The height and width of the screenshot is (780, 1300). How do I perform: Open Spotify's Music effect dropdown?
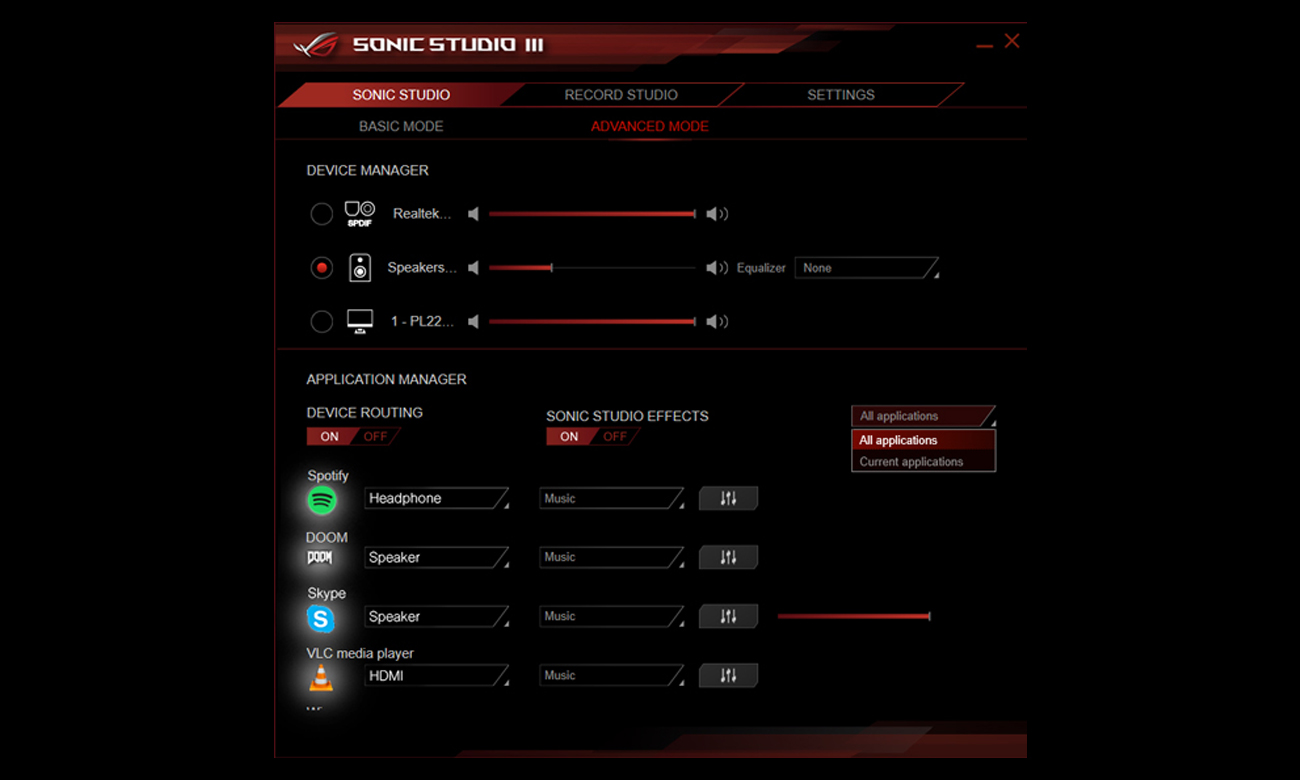click(612, 498)
